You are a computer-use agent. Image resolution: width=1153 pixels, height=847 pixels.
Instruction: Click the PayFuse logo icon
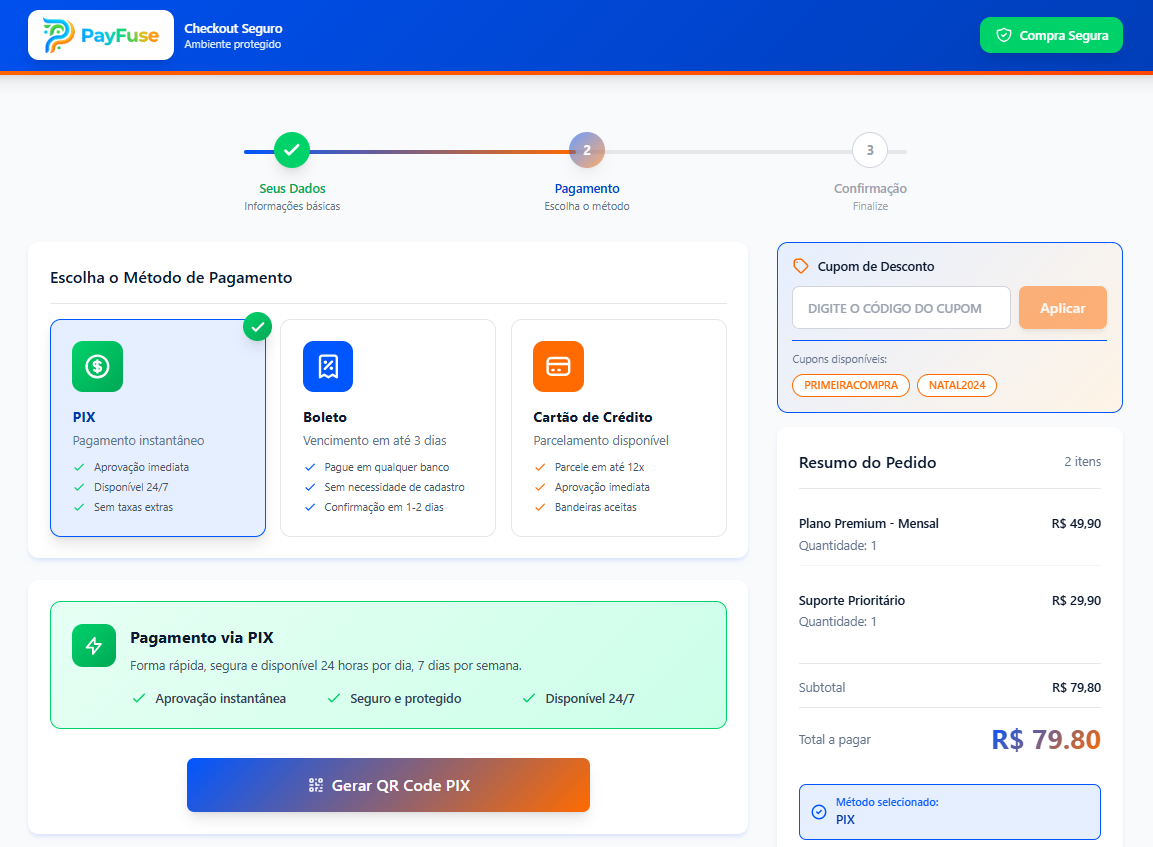click(59, 34)
